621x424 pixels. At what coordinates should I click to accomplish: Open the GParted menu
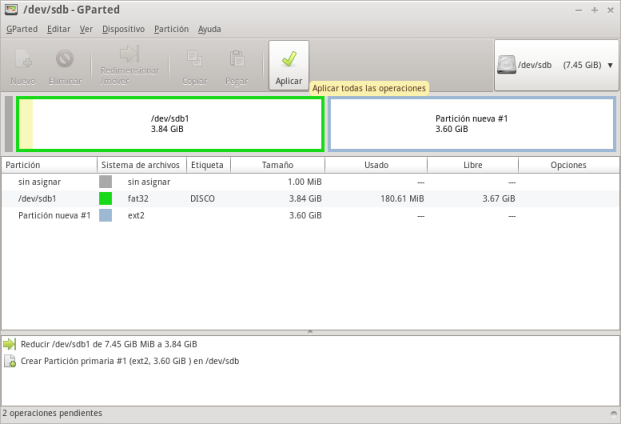click(x=22, y=29)
